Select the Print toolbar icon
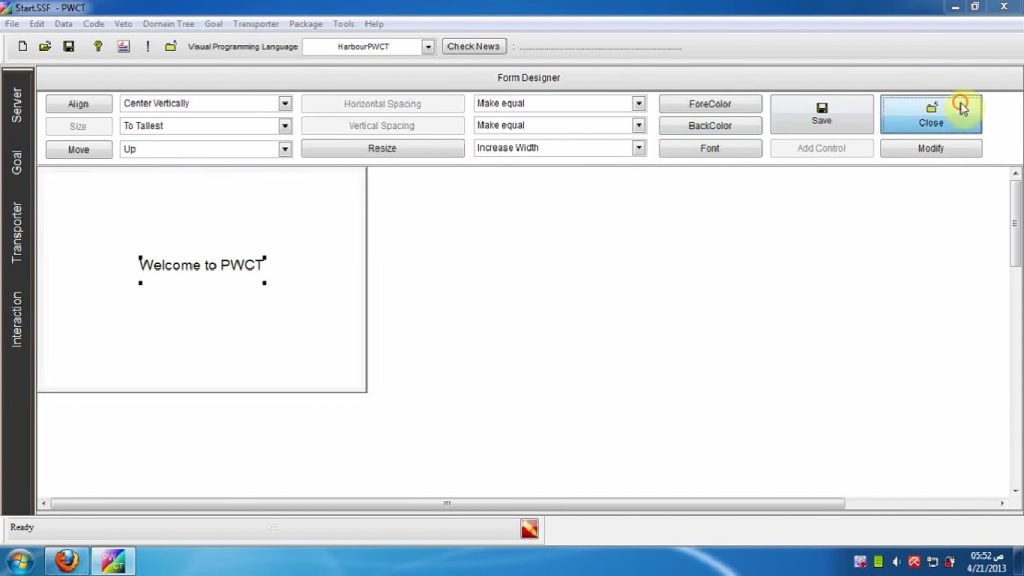 [x=123, y=45]
